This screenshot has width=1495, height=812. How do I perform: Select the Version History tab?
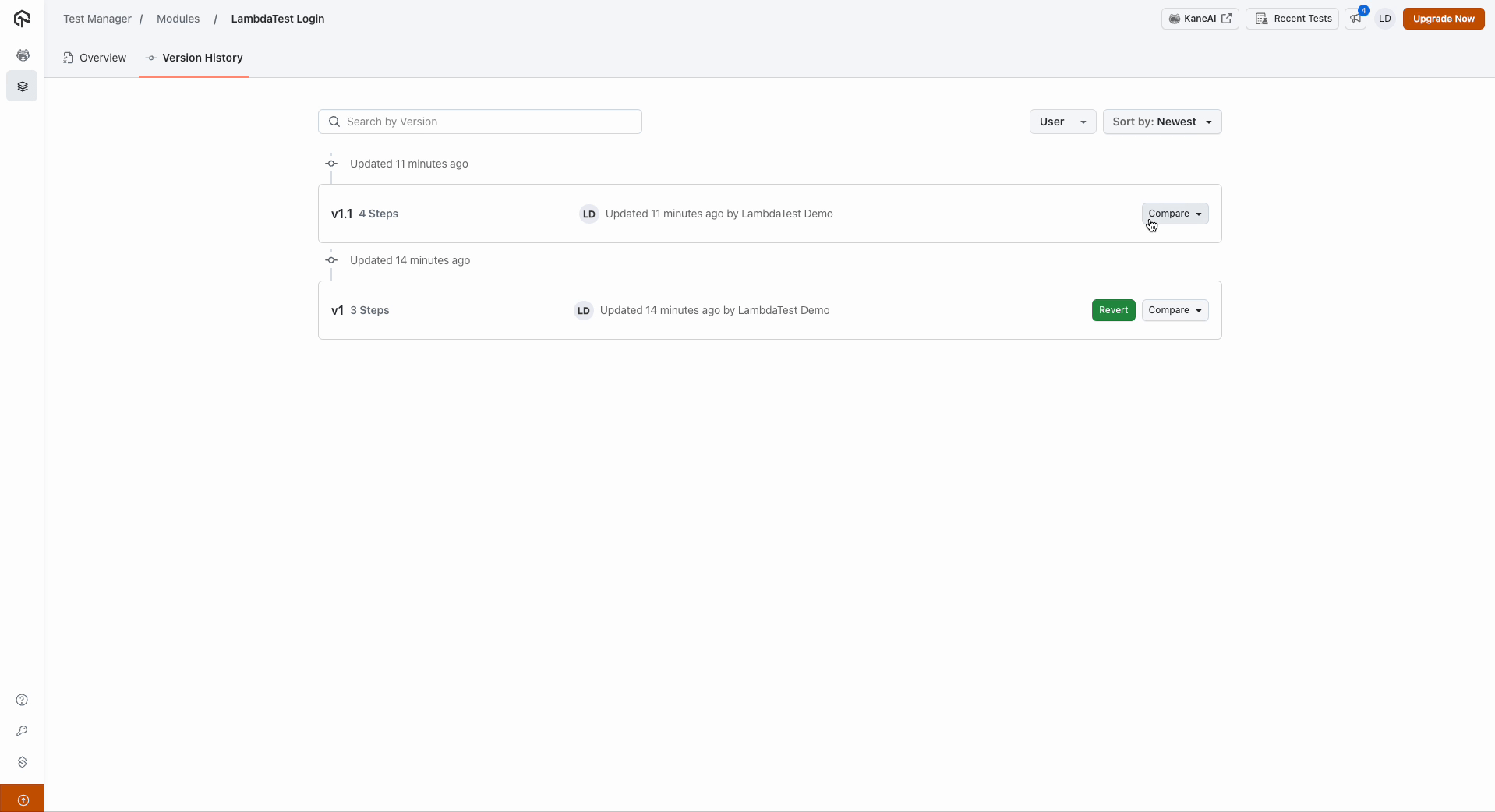point(194,58)
